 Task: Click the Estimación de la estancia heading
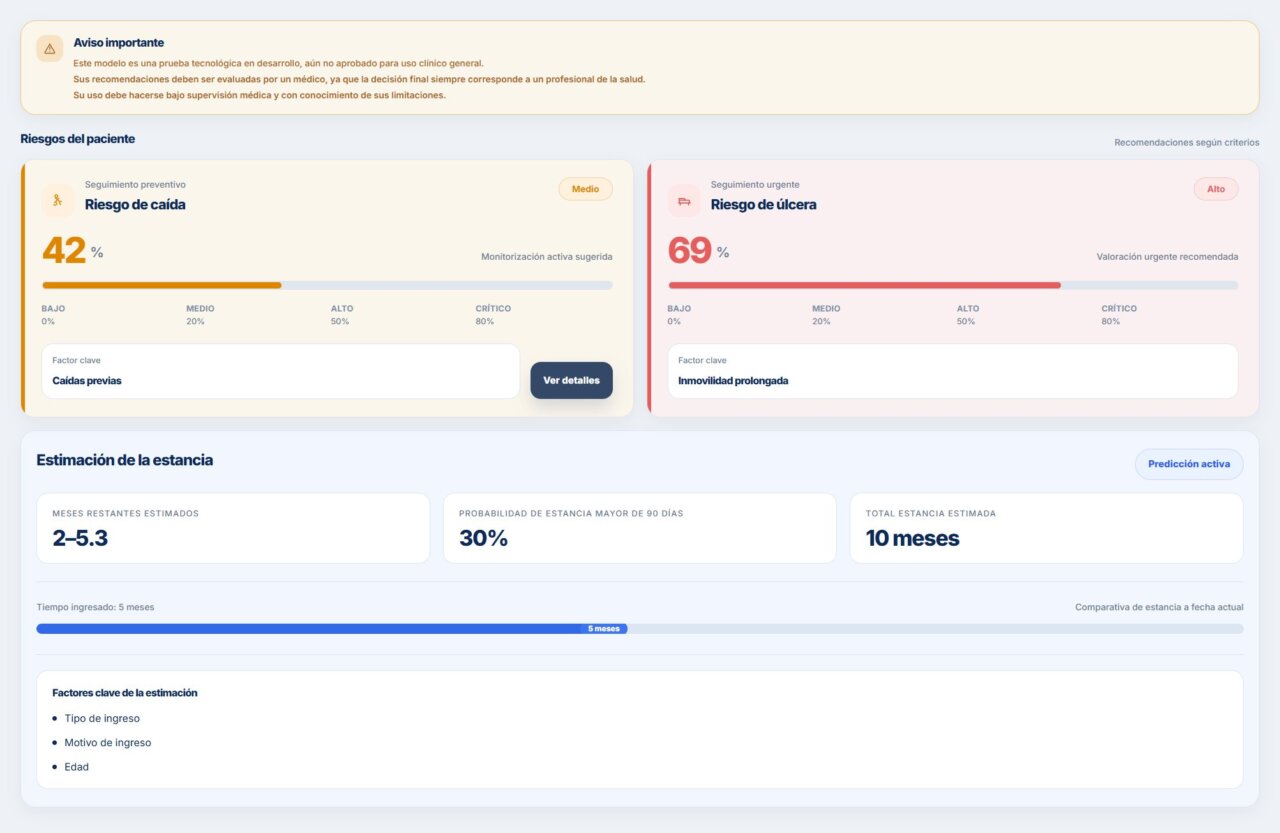click(125, 460)
